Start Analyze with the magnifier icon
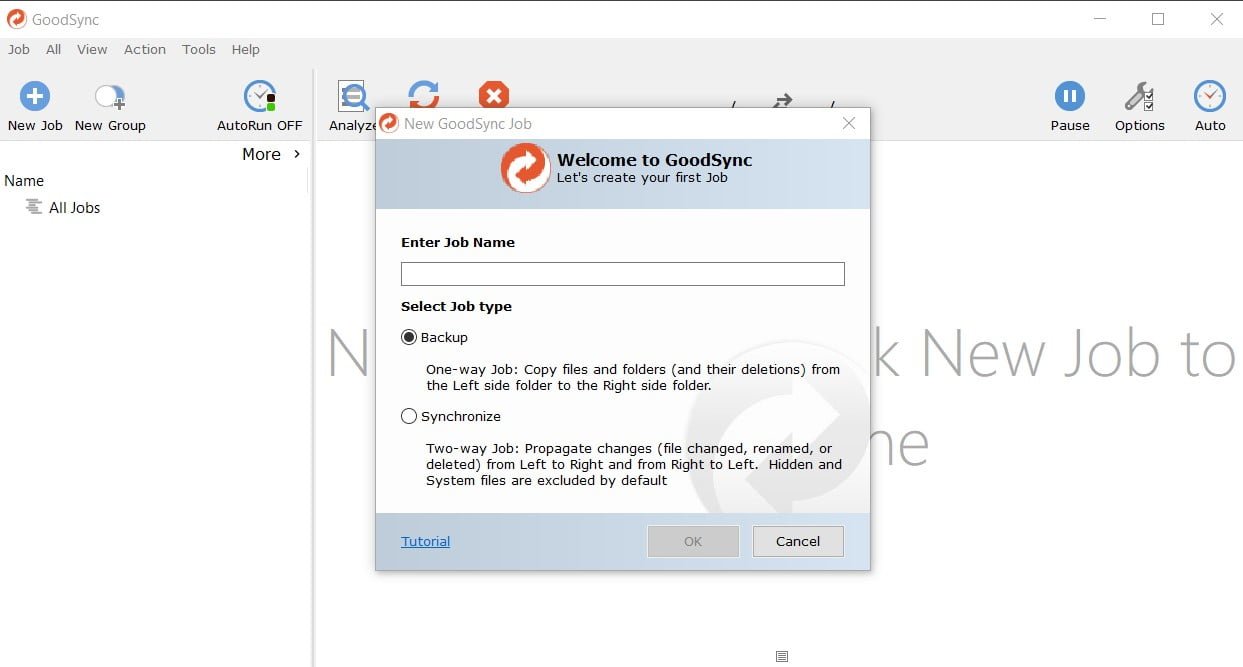The image size is (1243, 667). click(353, 97)
